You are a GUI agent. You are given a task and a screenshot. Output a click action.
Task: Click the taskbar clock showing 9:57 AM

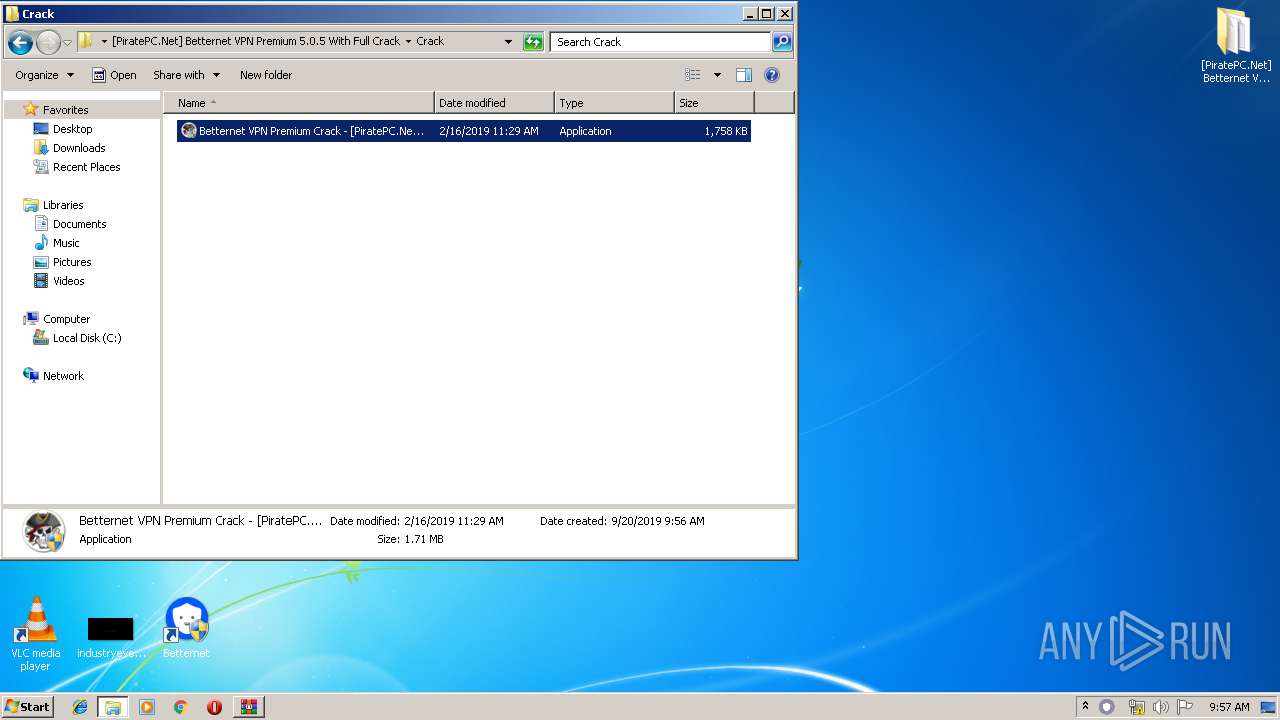point(1229,707)
